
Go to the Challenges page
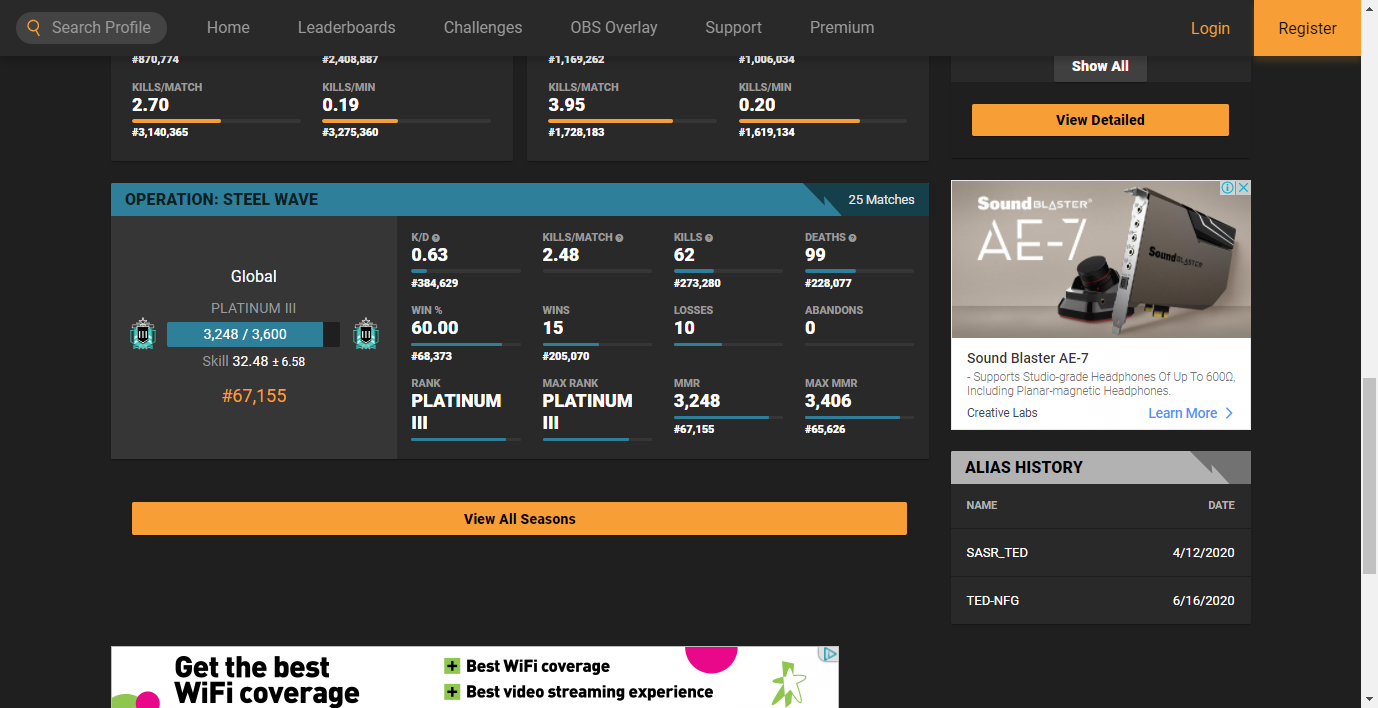click(483, 28)
